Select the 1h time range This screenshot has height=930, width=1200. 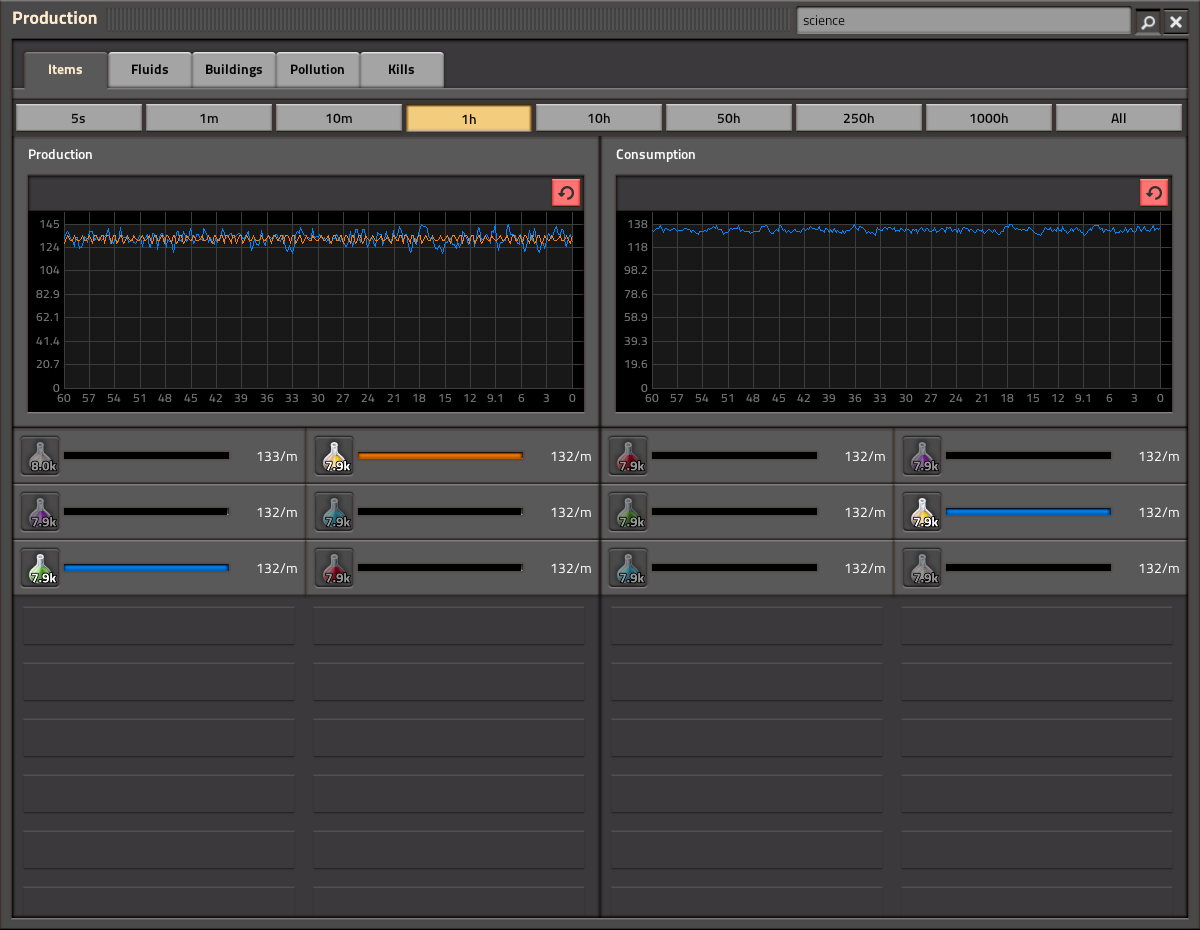[x=469, y=118]
